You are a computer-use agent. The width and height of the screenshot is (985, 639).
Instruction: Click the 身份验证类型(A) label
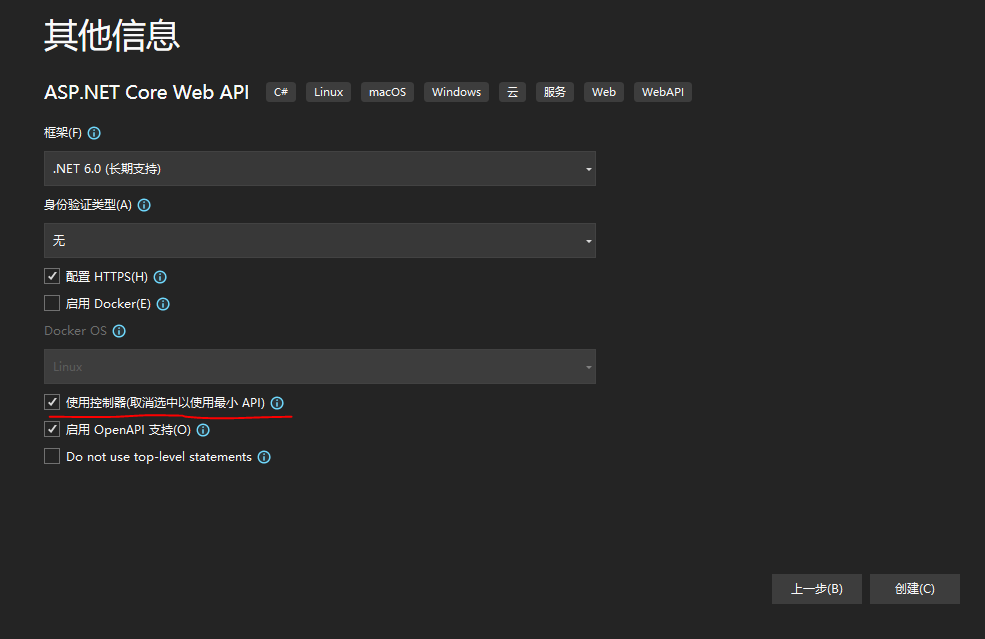[88, 205]
